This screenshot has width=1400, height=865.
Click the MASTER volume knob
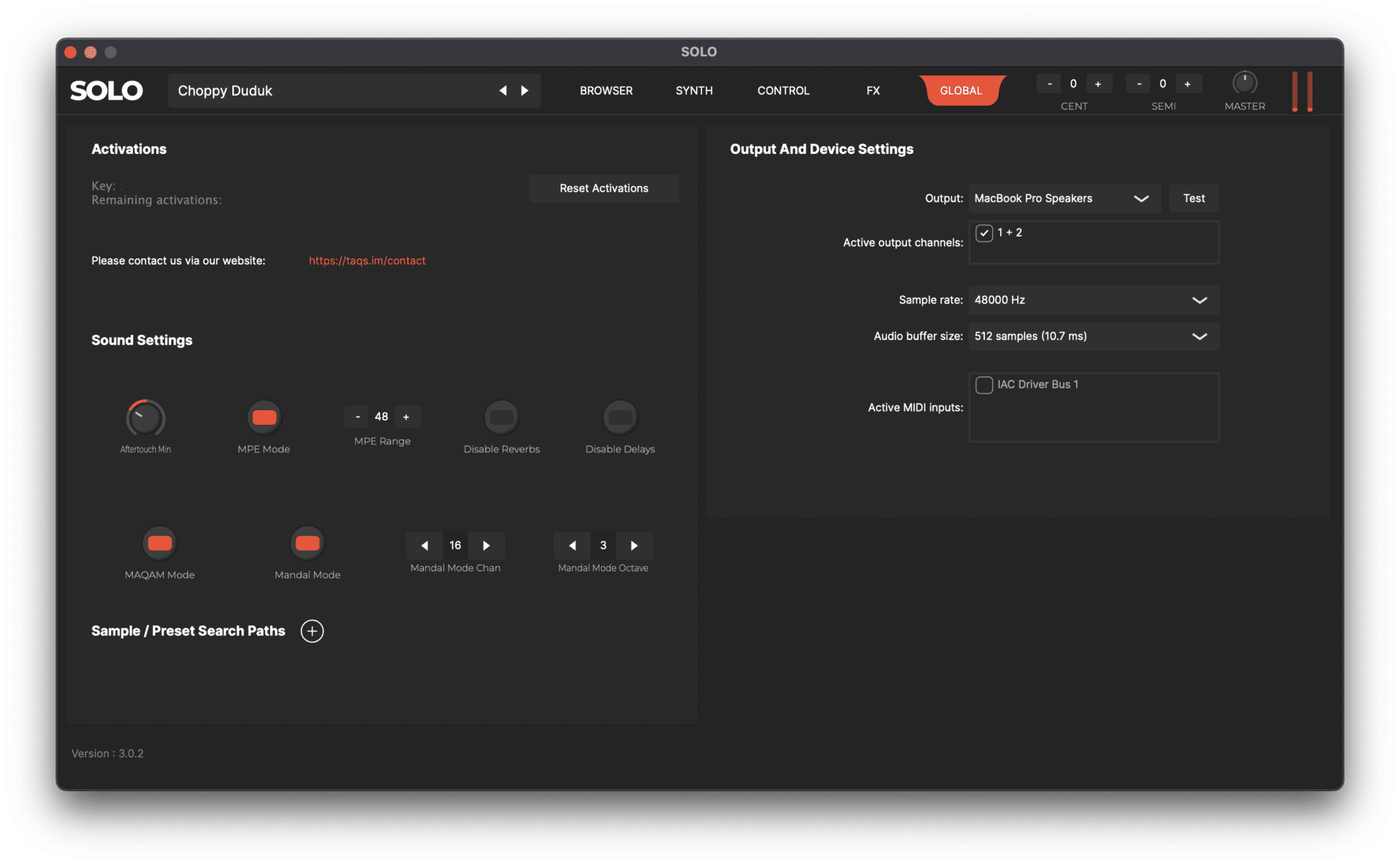1244,83
